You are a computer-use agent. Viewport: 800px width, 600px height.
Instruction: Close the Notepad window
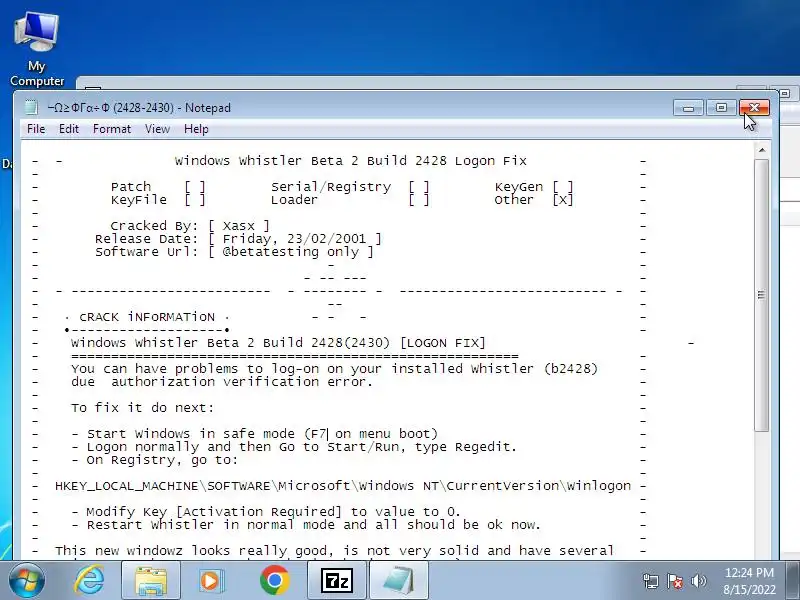(x=754, y=108)
